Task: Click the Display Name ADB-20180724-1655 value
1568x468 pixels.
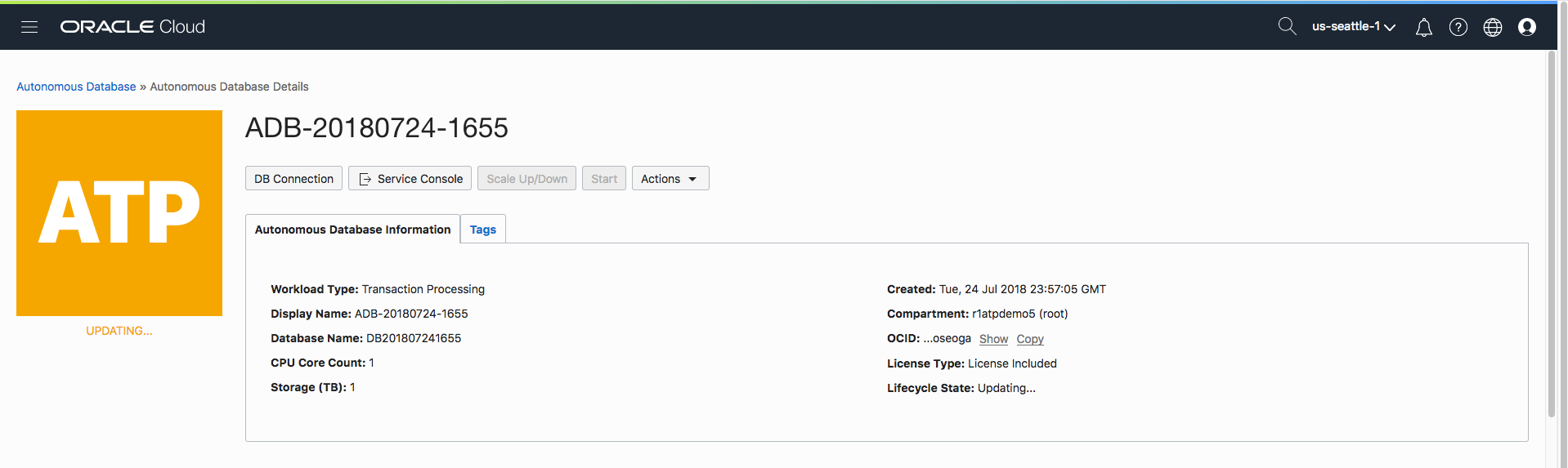Action: 411,314
